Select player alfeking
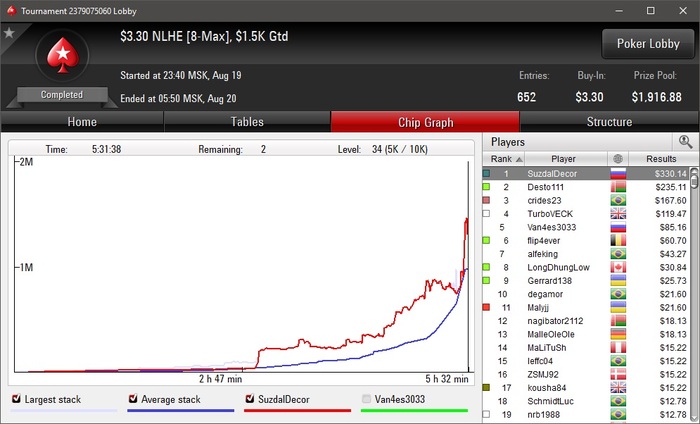700x424 pixels. (542, 254)
